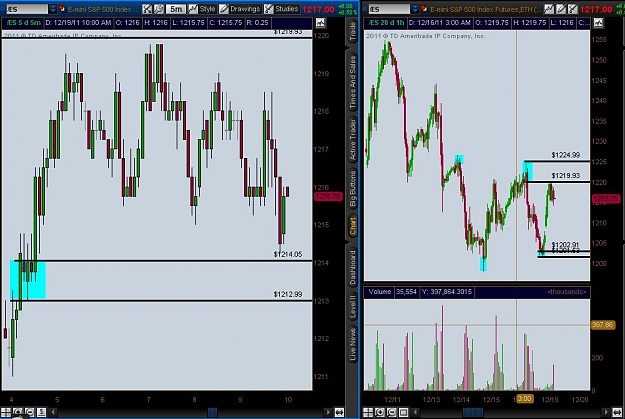
Task: Click the 1217.00 price in left chart header
Action: 318,9
